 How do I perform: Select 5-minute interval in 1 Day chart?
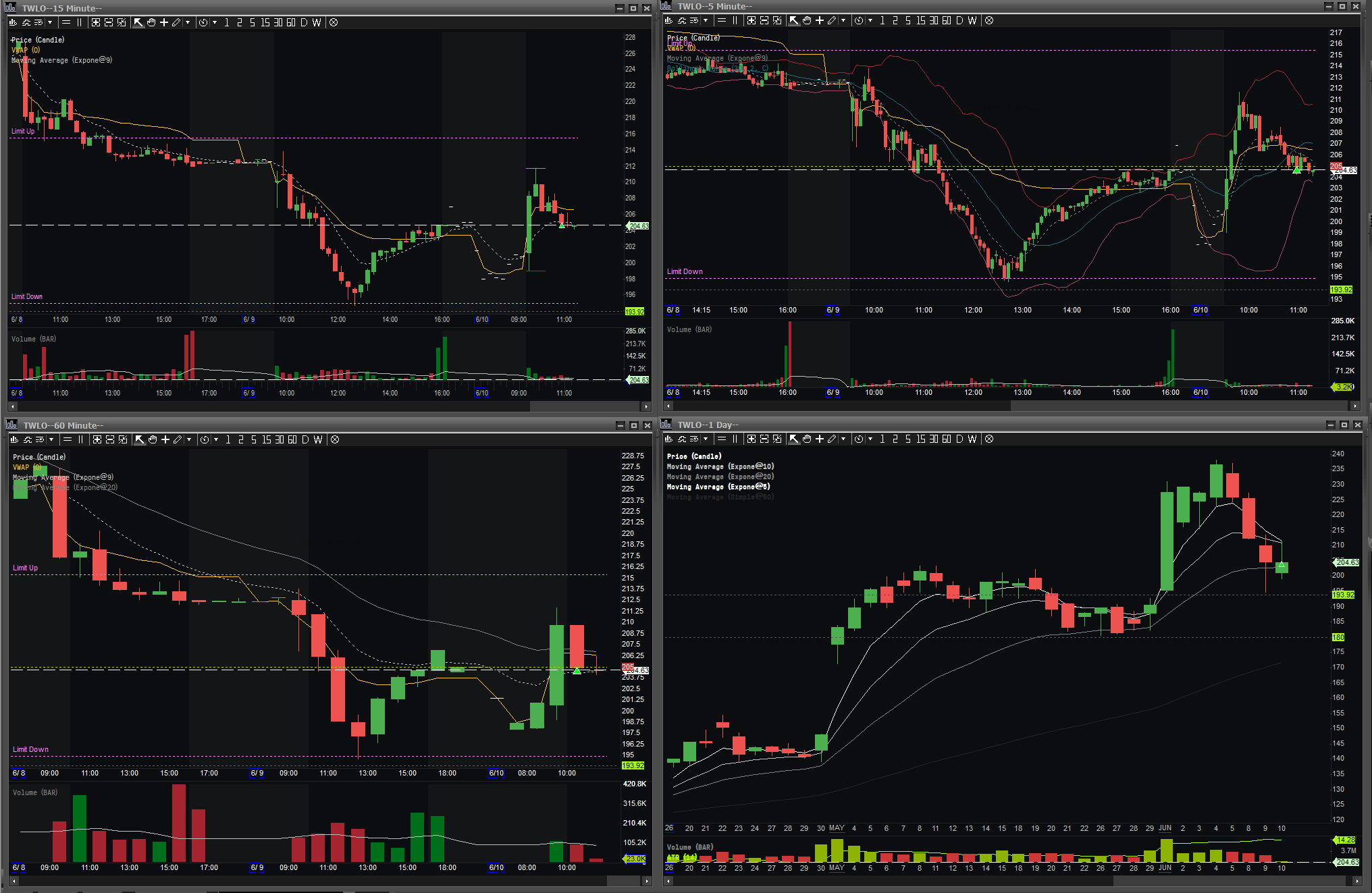[x=908, y=439]
